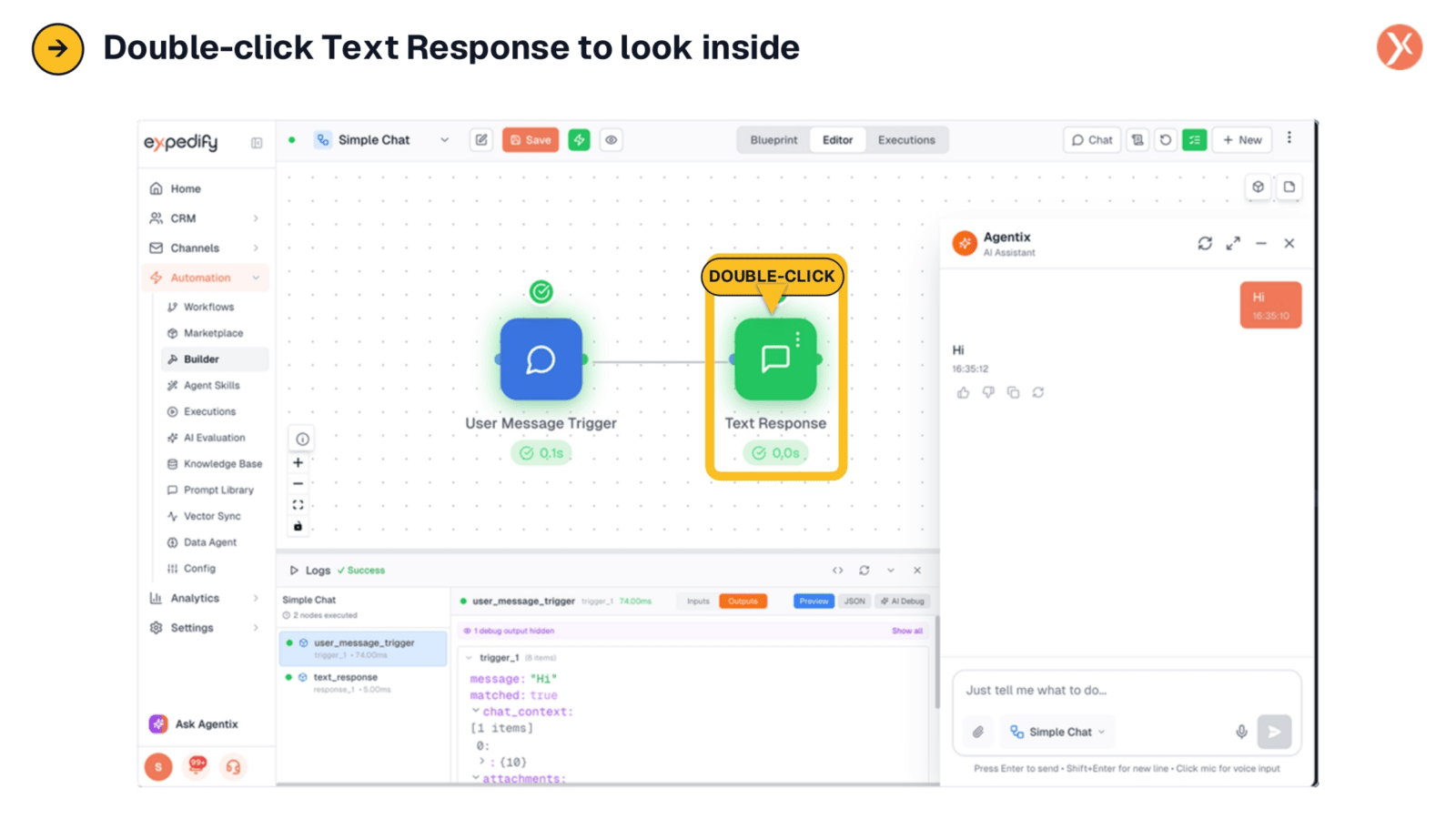Click the fit view icon on canvas
1456x819 pixels.
[x=298, y=505]
